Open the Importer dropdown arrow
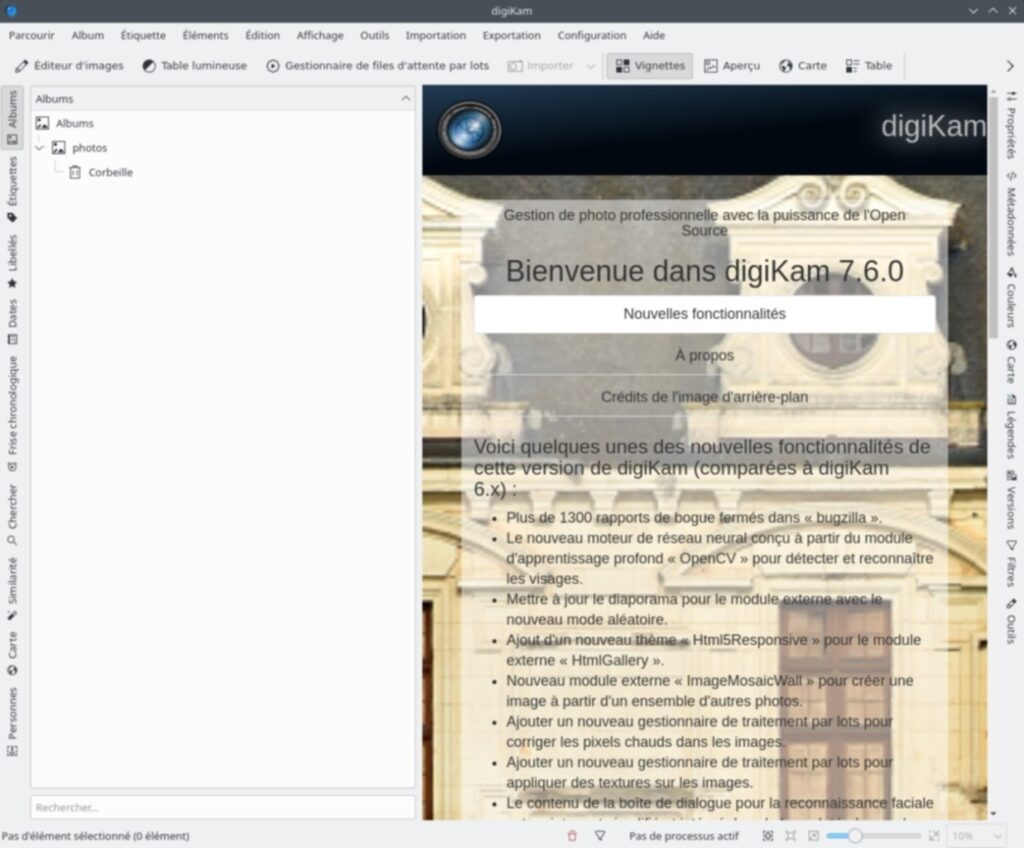This screenshot has height=848, width=1024. click(x=591, y=66)
